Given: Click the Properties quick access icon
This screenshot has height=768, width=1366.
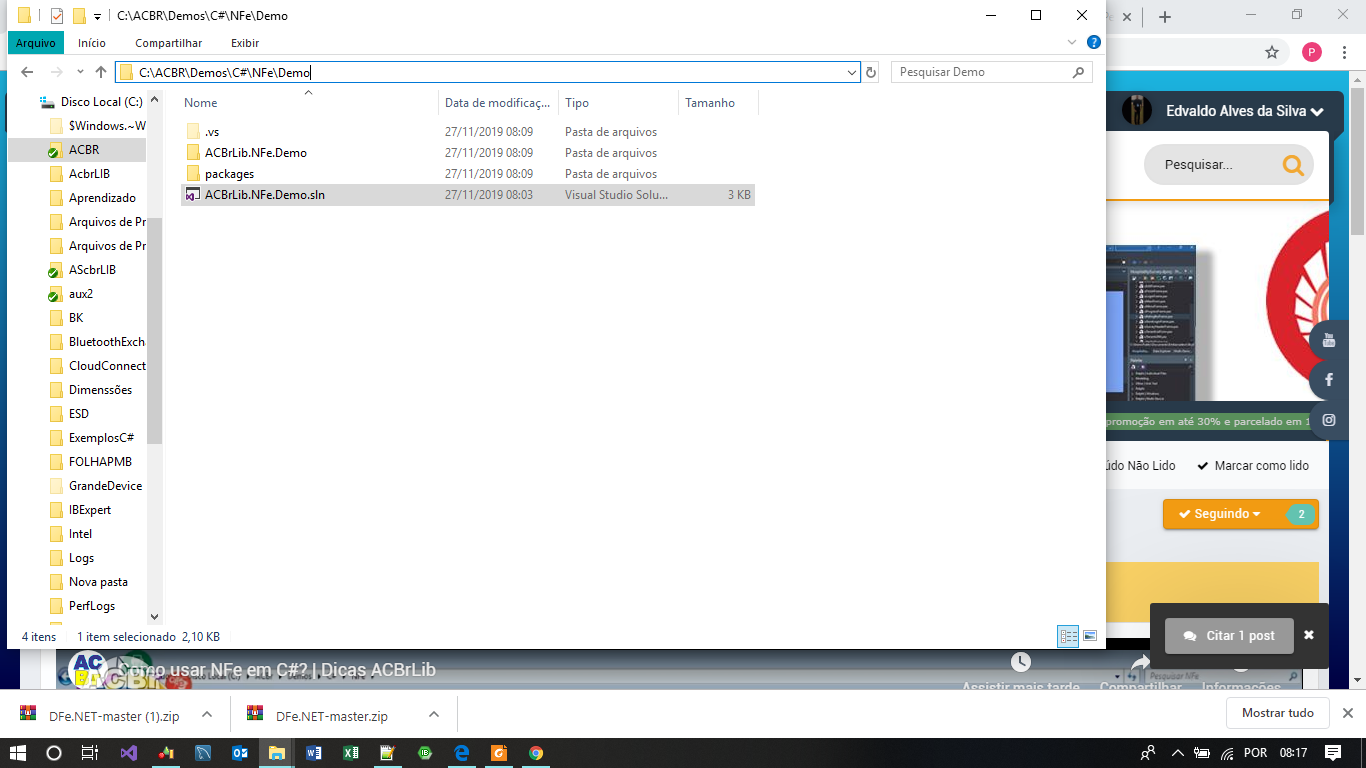Looking at the screenshot, I should pos(57,16).
